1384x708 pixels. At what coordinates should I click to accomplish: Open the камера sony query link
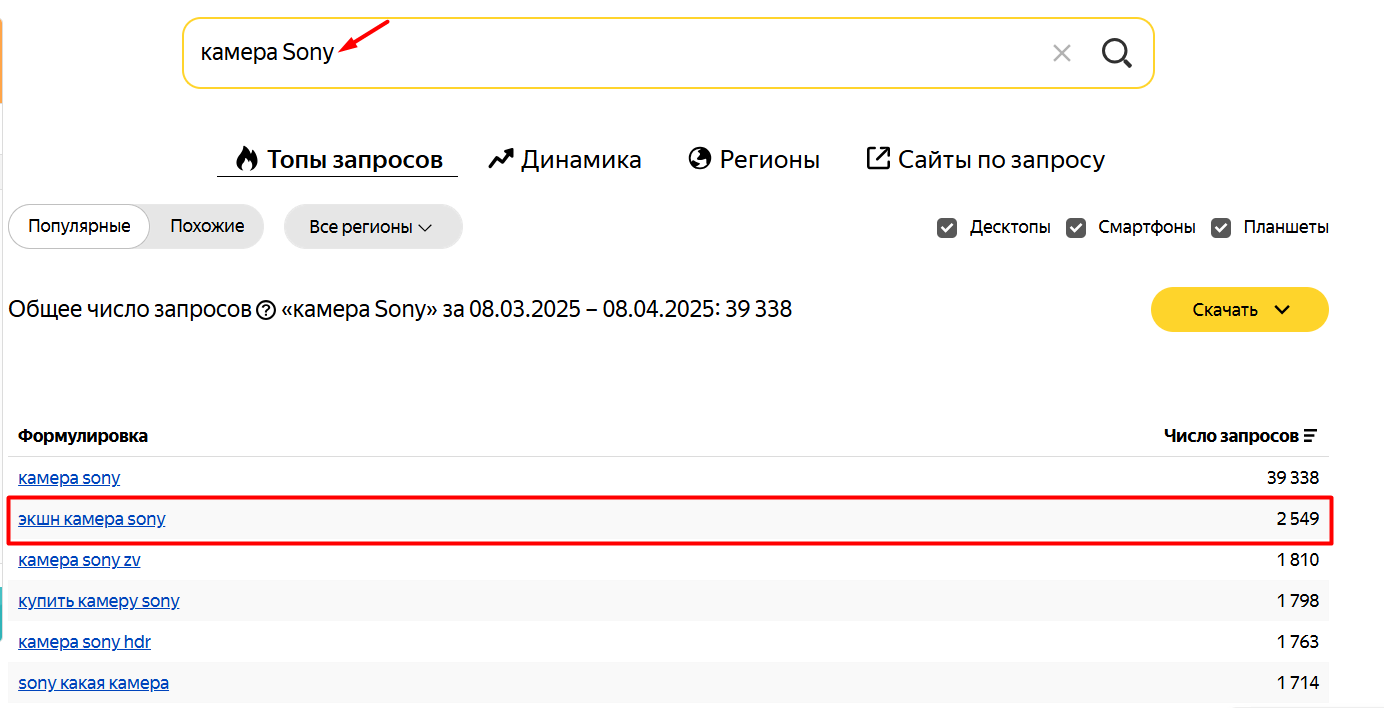(x=69, y=478)
